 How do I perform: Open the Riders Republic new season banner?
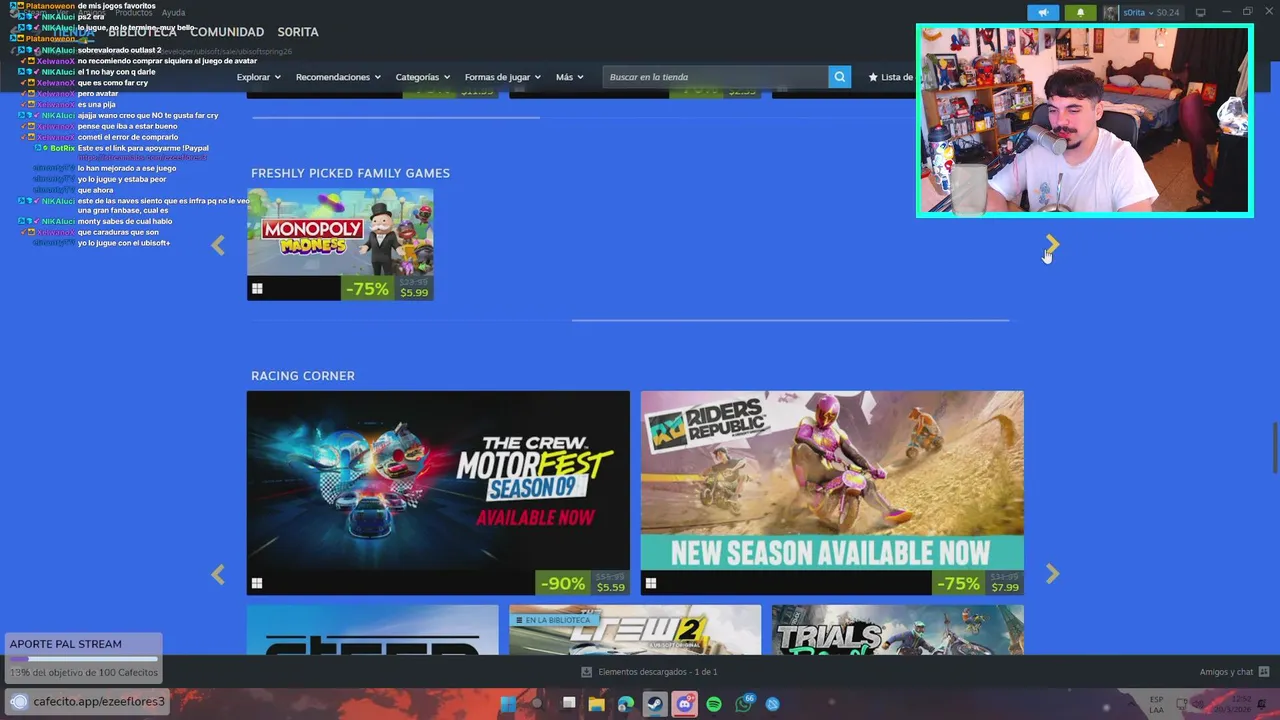832,481
